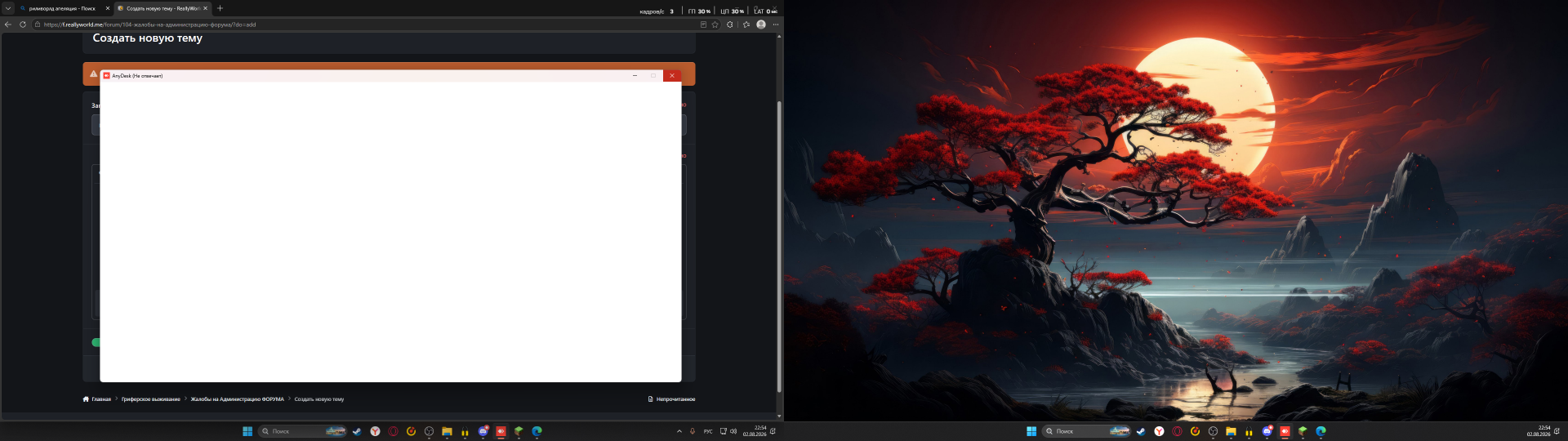Click the browser vertical scrollbar thumb
The height and width of the screenshot is (441, 1568).
tap(779, 247)
